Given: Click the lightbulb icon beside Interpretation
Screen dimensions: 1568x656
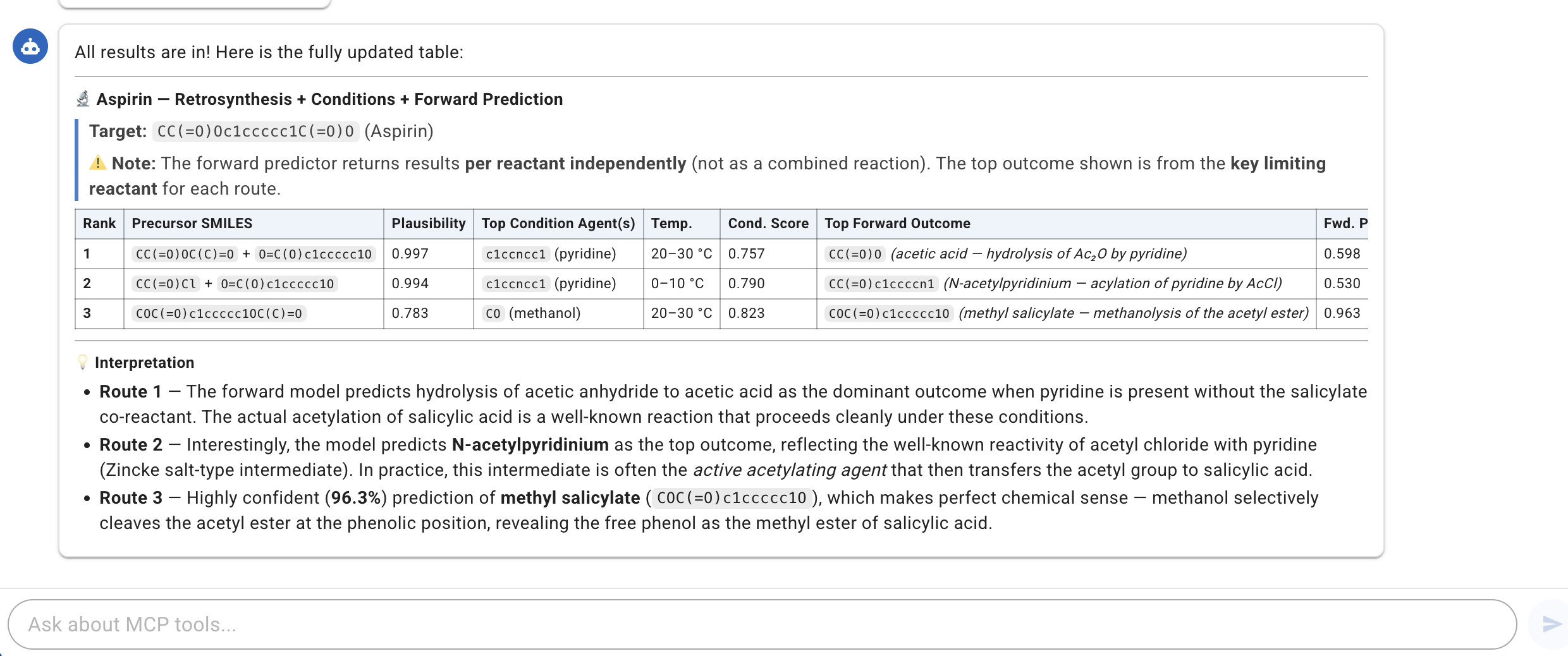Looking at the screenshot, I should 82,362.
